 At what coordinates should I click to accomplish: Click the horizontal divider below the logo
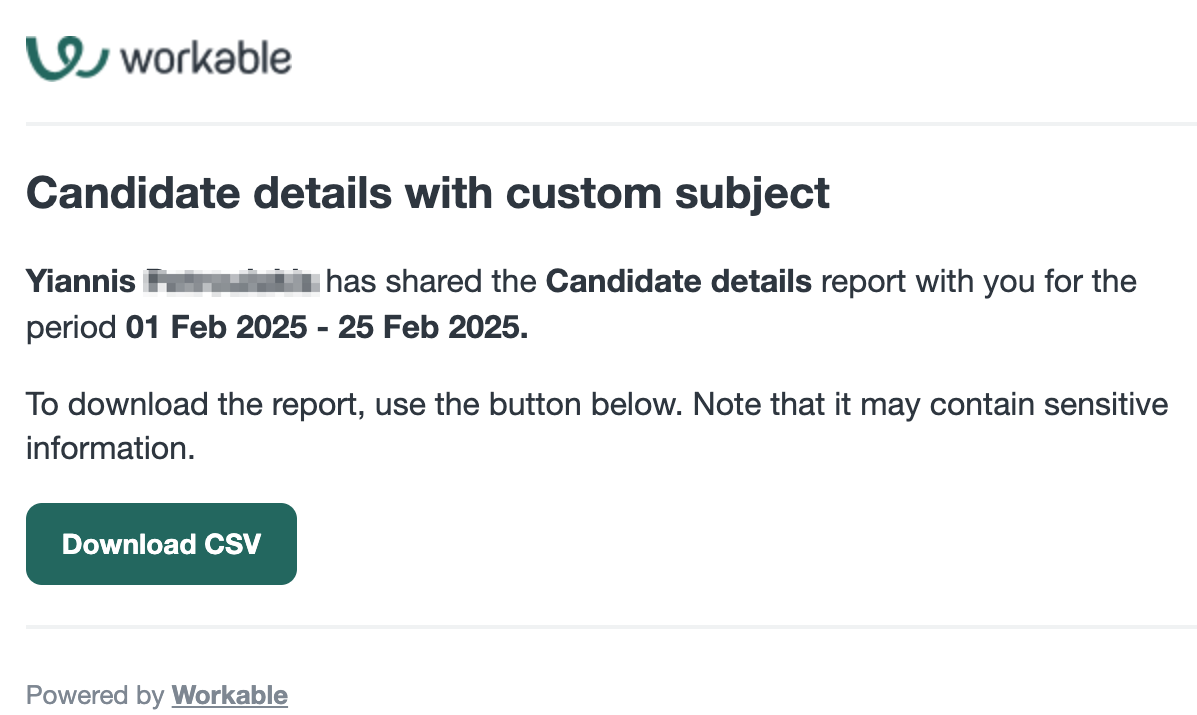611,123
